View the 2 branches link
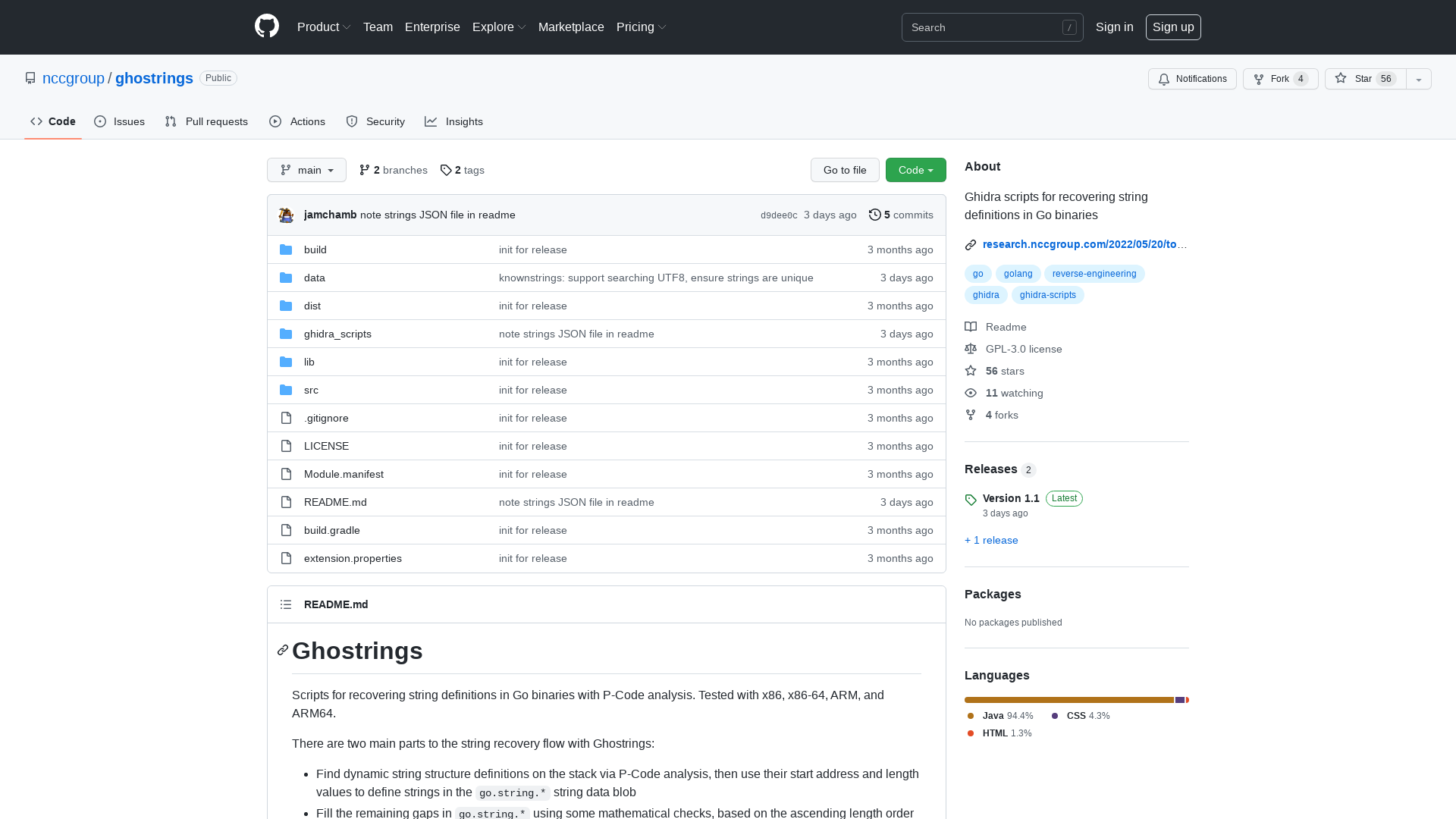Image resolution: width=1456 pixels, height=819 pixels. coord(393,170)
